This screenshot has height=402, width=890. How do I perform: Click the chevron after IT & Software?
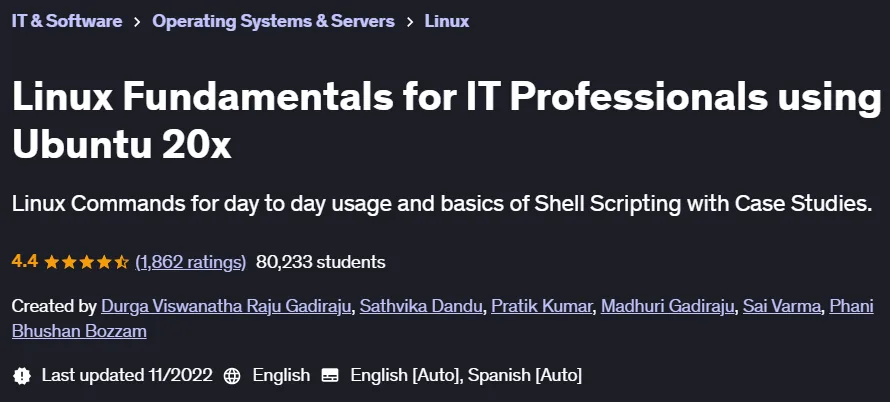(137, 22)
